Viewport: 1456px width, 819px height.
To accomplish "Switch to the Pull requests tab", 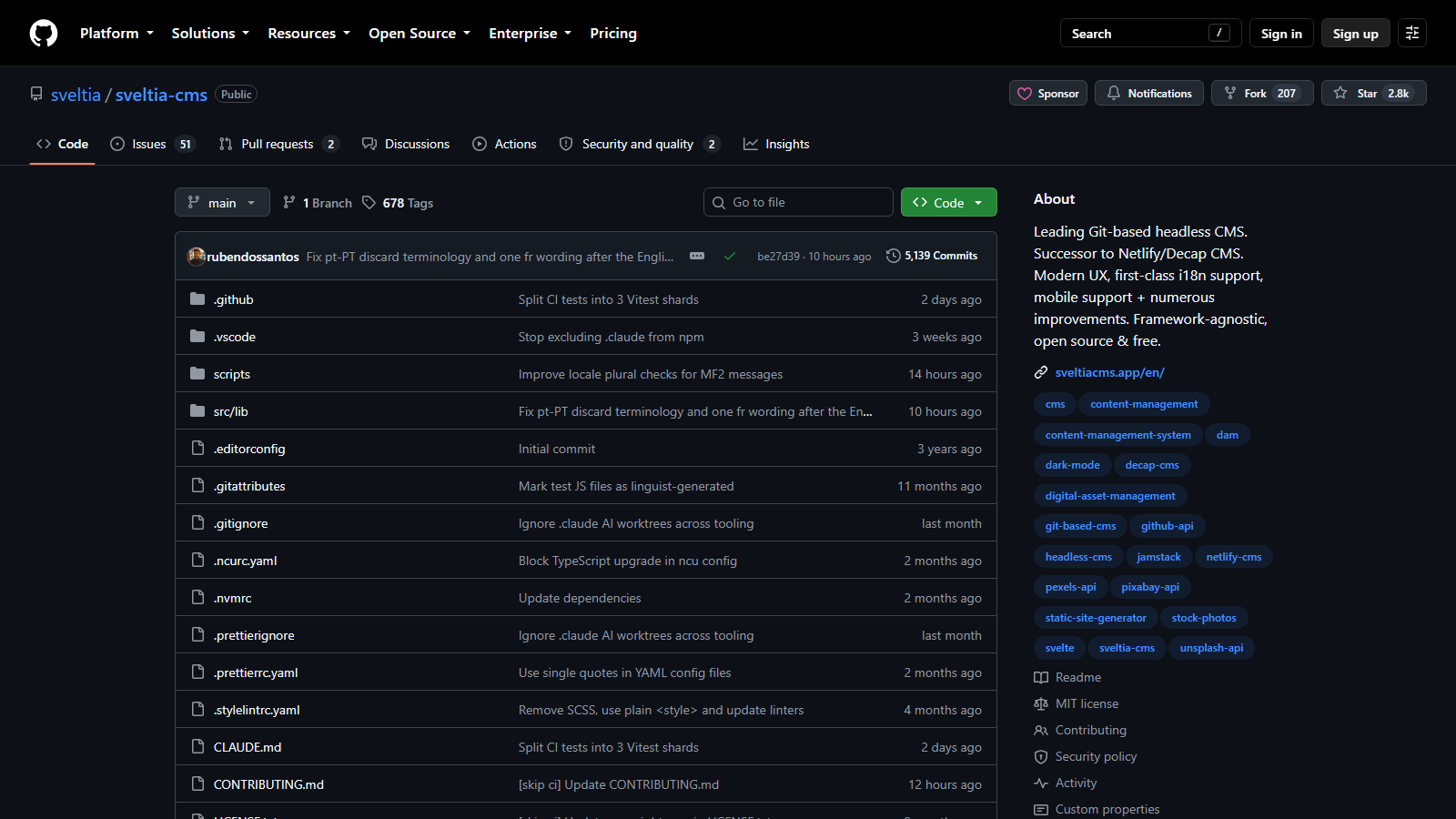I will [278, 144].
